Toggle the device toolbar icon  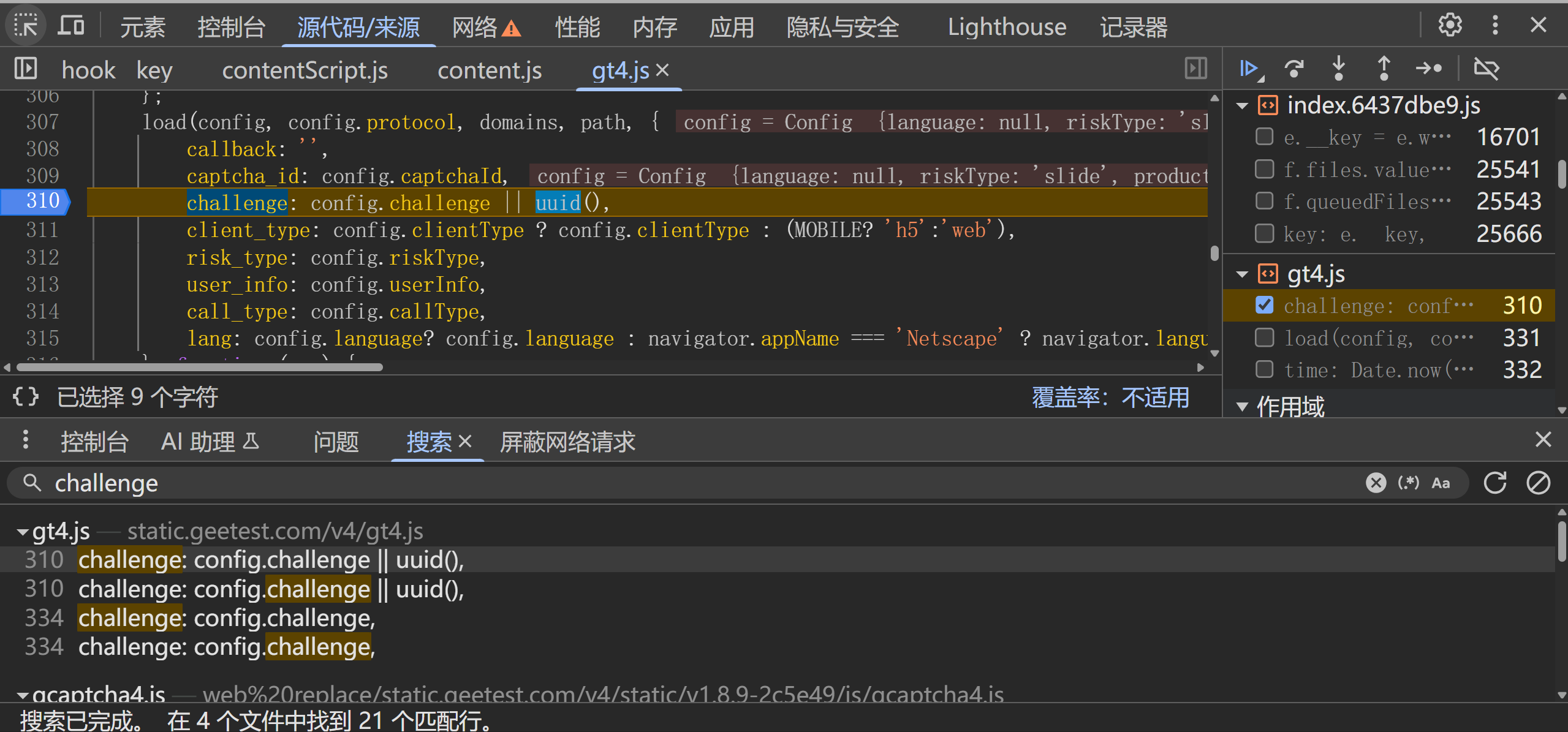pos(71,26)
